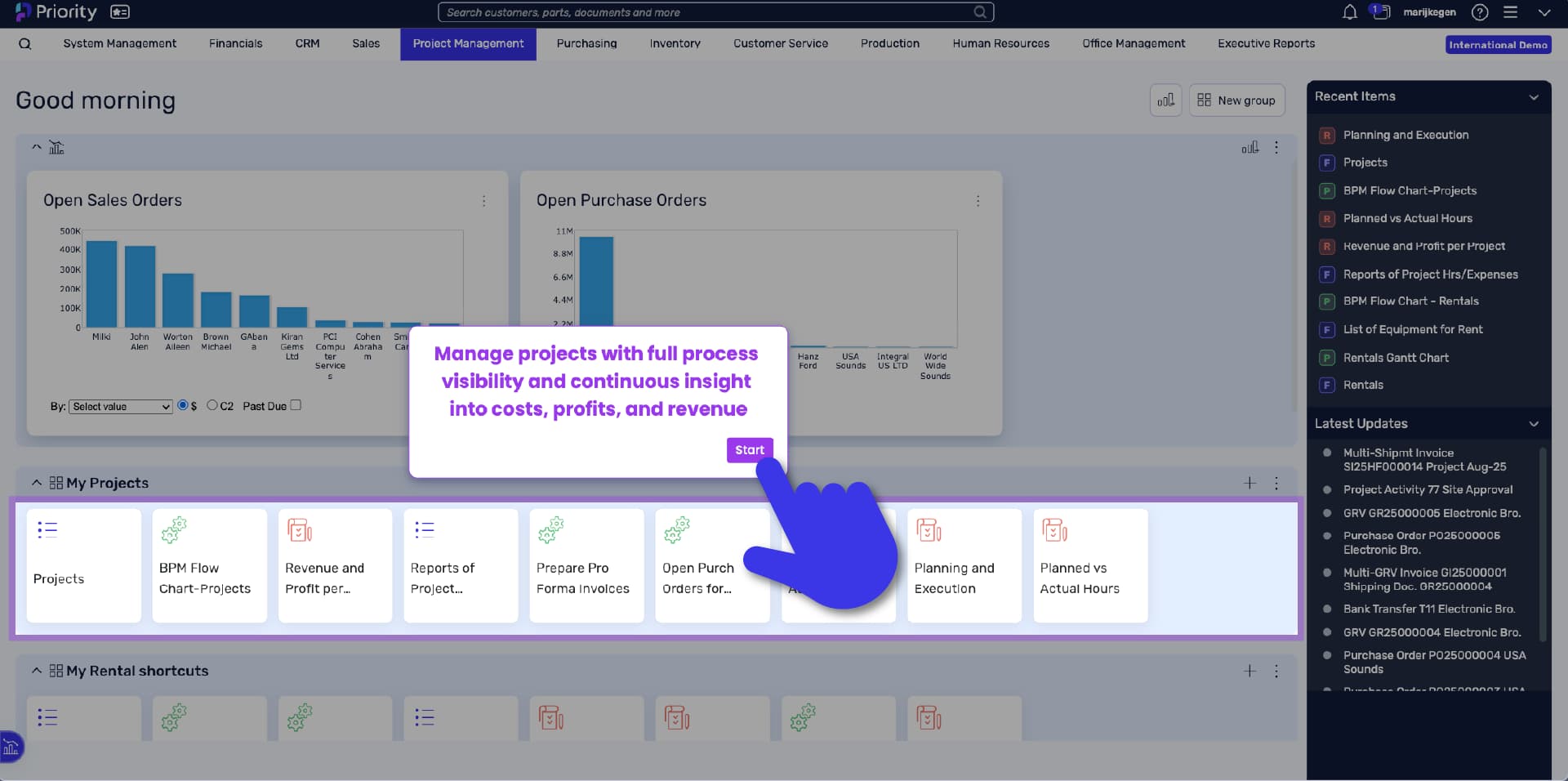Viewport: 1568px width, 781px height.
Task: Click the chart icon beside New group
Action: click(x=1165, y=100)
